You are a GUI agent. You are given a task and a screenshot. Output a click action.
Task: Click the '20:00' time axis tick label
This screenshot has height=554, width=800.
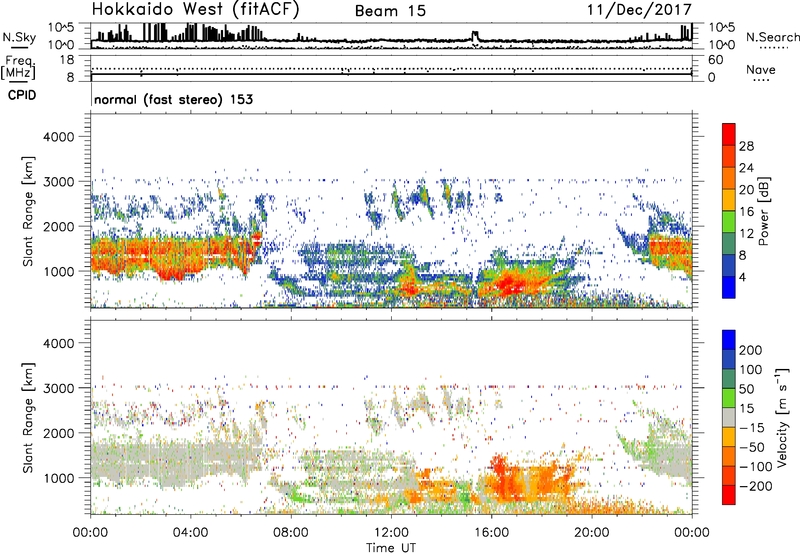click(591, 533)
